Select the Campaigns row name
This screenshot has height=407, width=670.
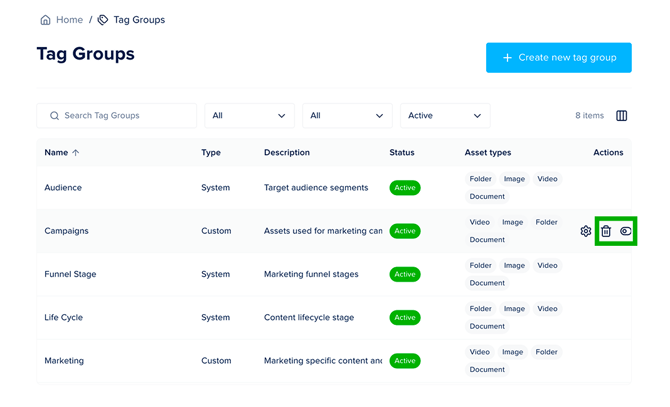coord(66,231)
